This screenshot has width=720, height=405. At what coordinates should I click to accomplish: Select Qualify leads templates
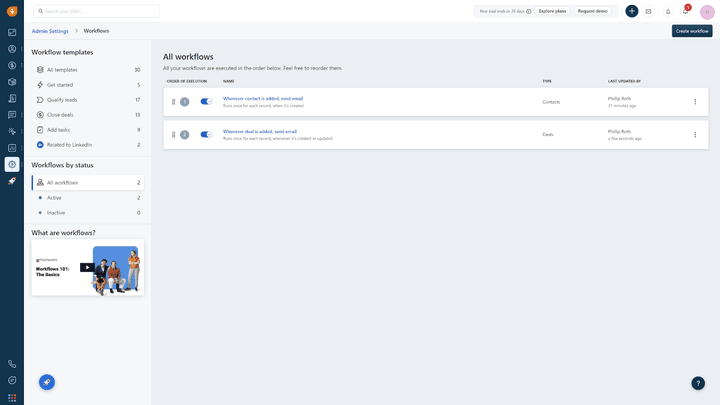88,100
